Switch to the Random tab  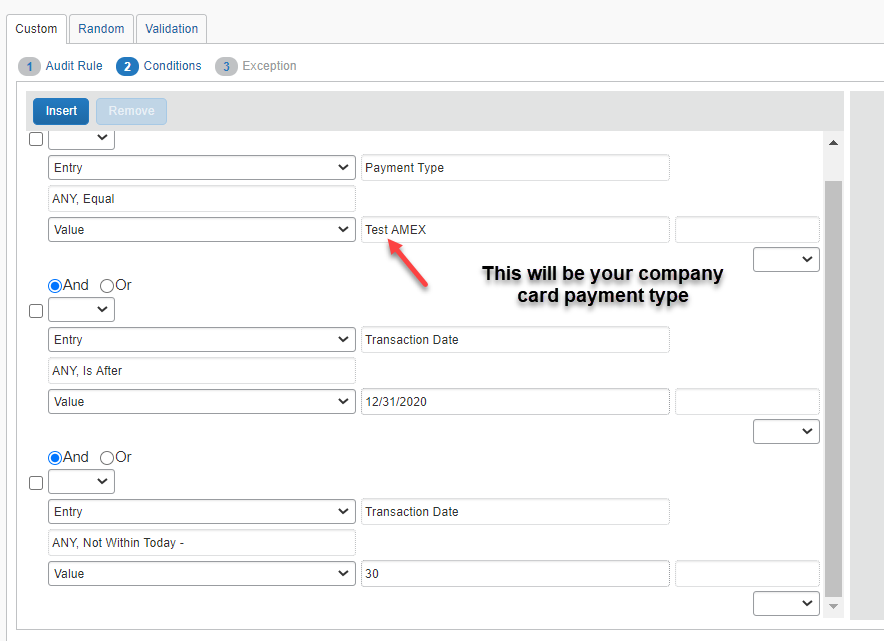(x=101, y=29)
